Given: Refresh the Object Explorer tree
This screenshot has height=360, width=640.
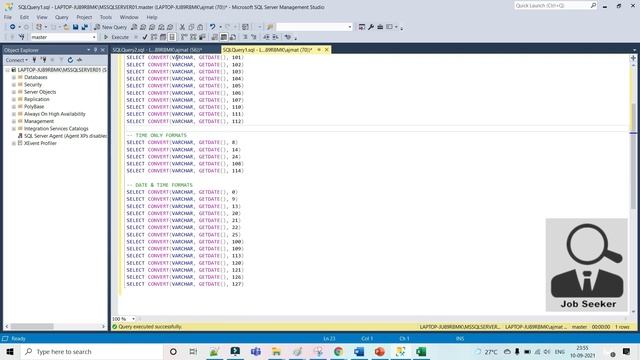Looking at the screenshot, I should 70,60.
